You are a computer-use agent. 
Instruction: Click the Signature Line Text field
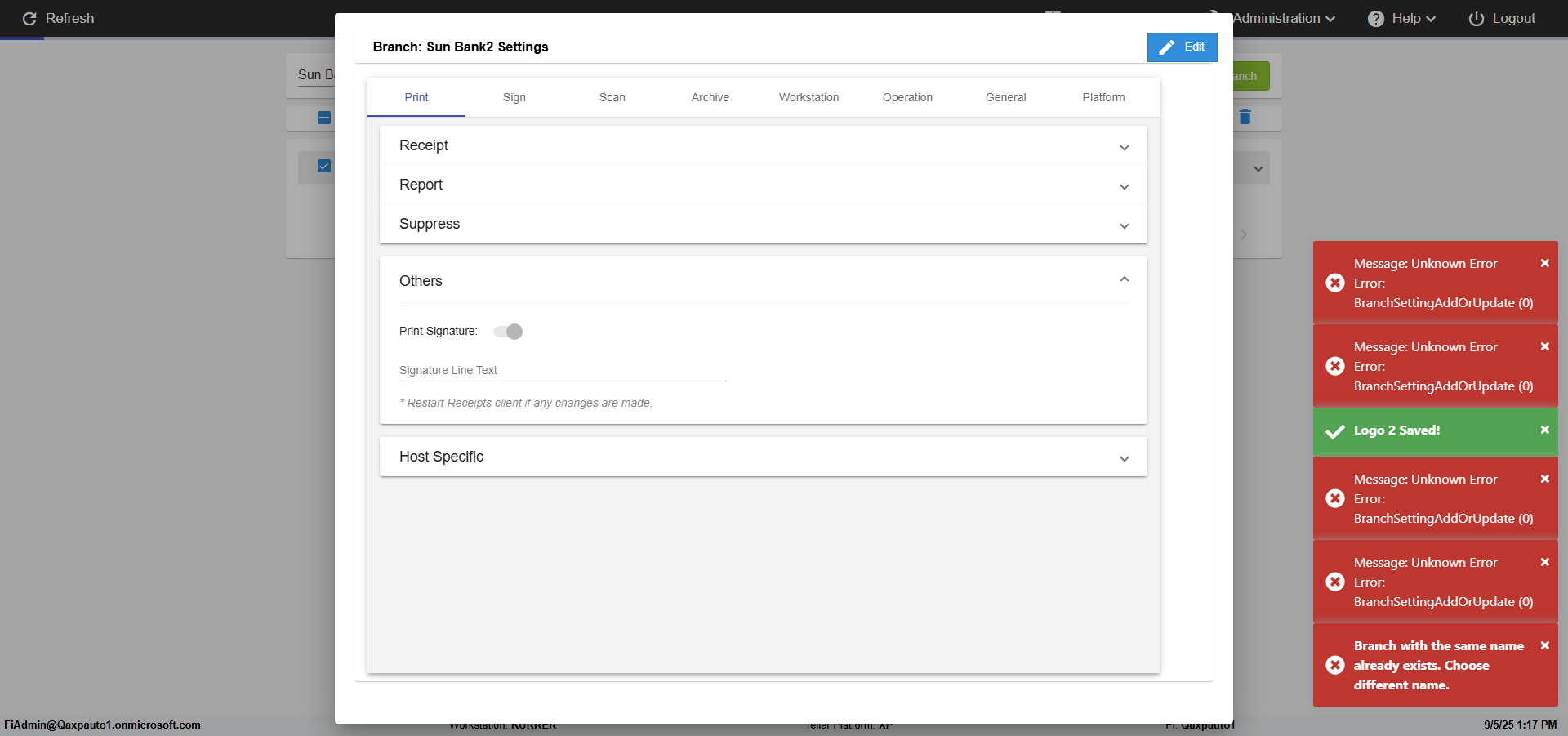pyautogui.click(x=562, y=370)
